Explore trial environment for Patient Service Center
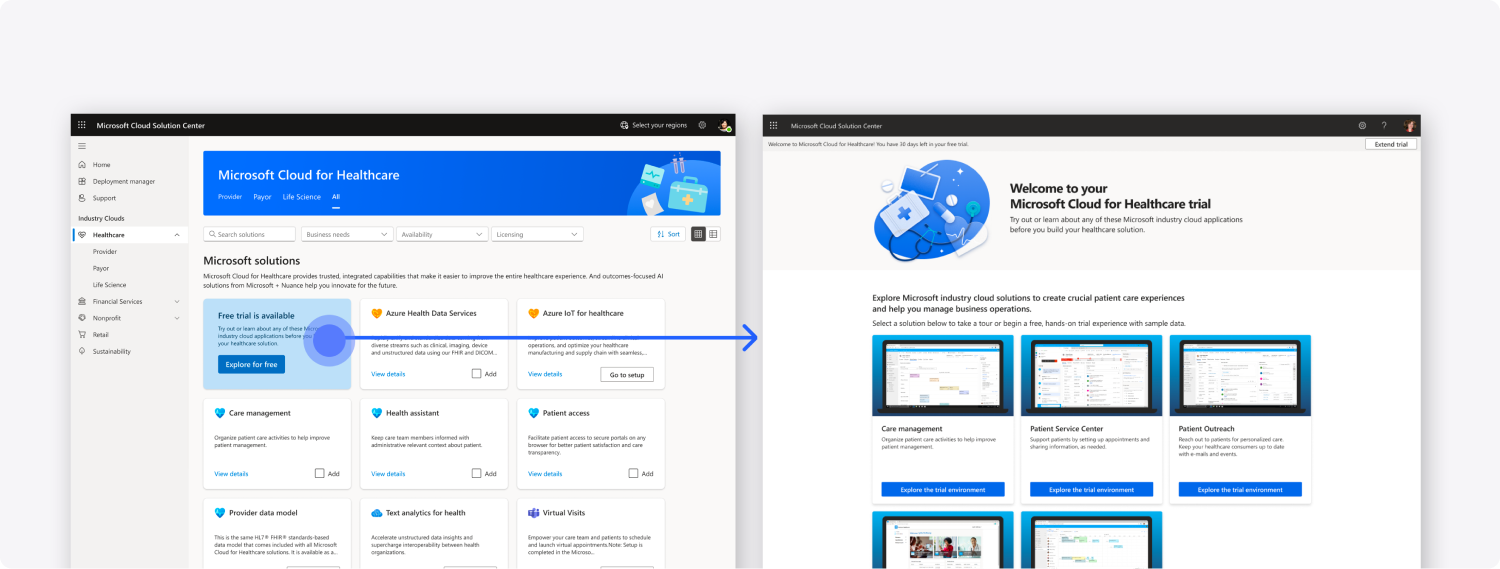The image size is (1500, 569). (1091, 490)
